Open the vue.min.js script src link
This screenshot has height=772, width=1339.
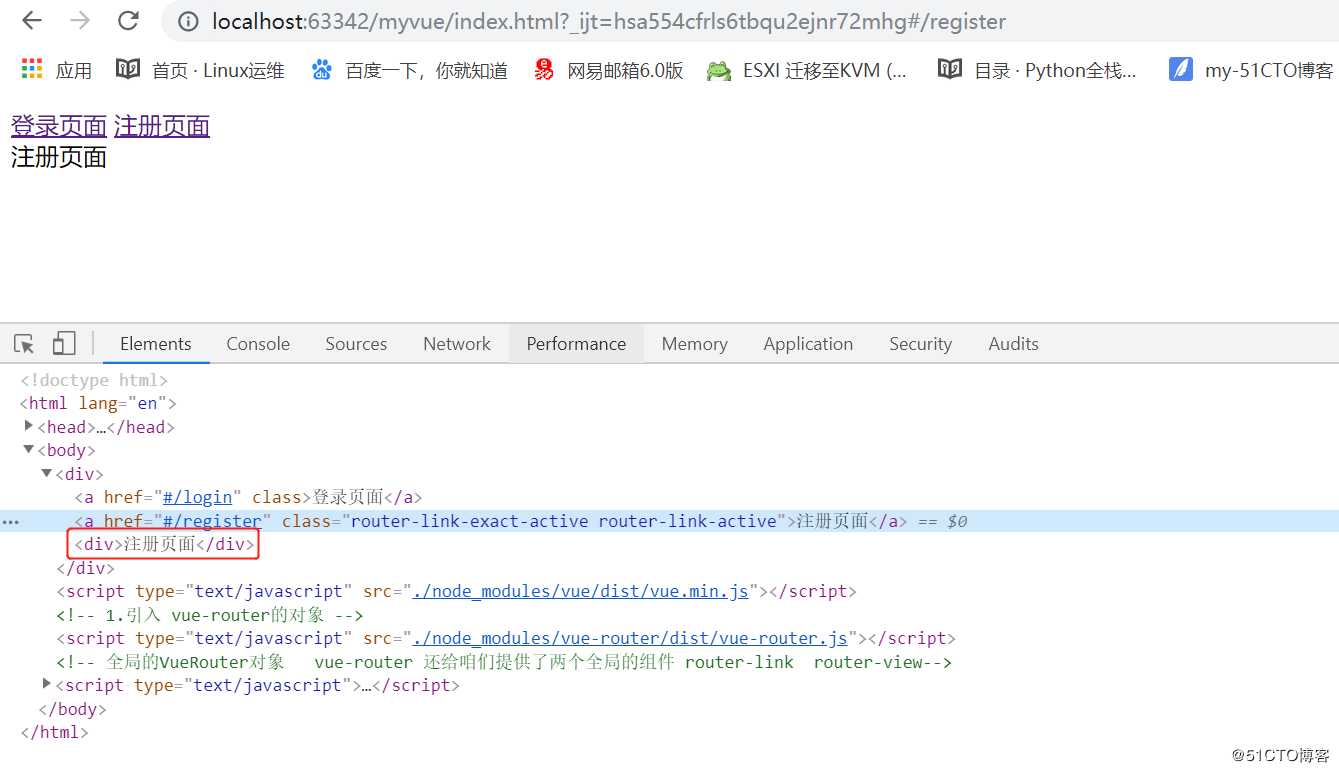pos(580,591)
